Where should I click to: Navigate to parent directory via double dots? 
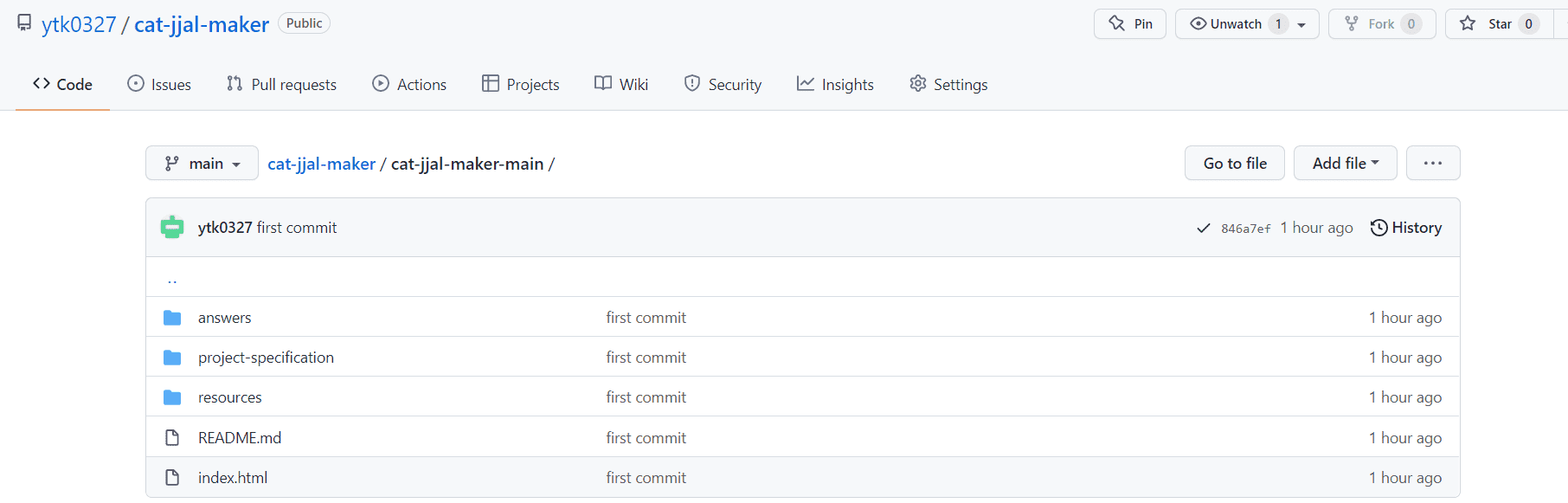[172, 280]
